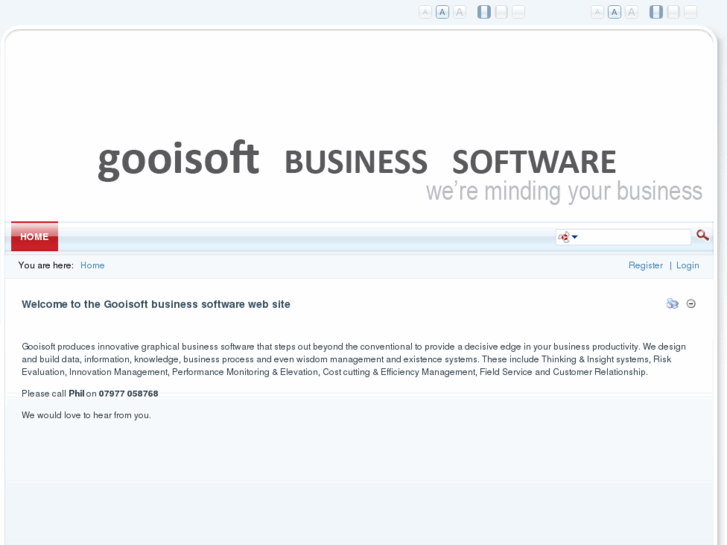
Task: Set medium text size in left icon set
Action: (x=442, y=12)
